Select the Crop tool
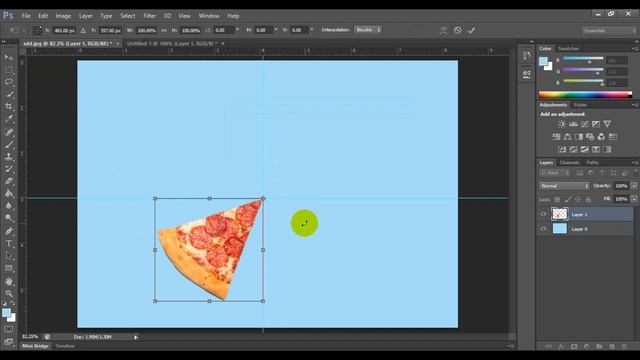The width and height of the screenshot is (640, 360). click(x=9, y=107)
